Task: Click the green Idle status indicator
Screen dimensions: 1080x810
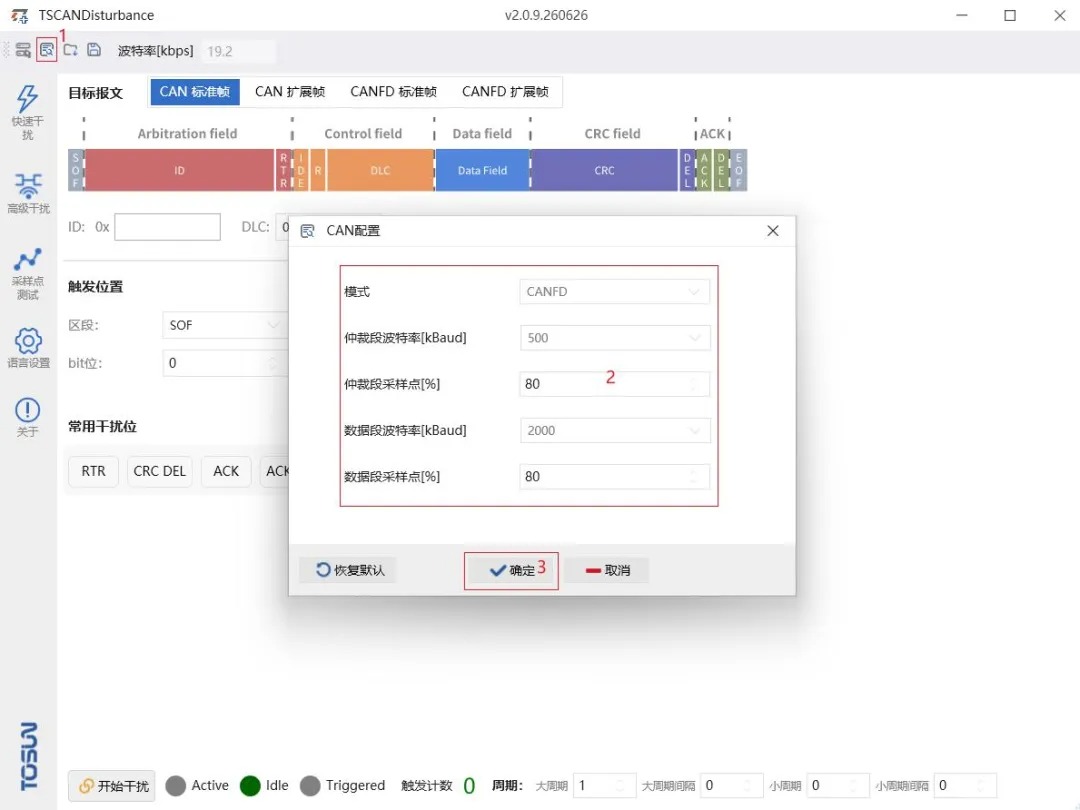Action: coord(250,785)
